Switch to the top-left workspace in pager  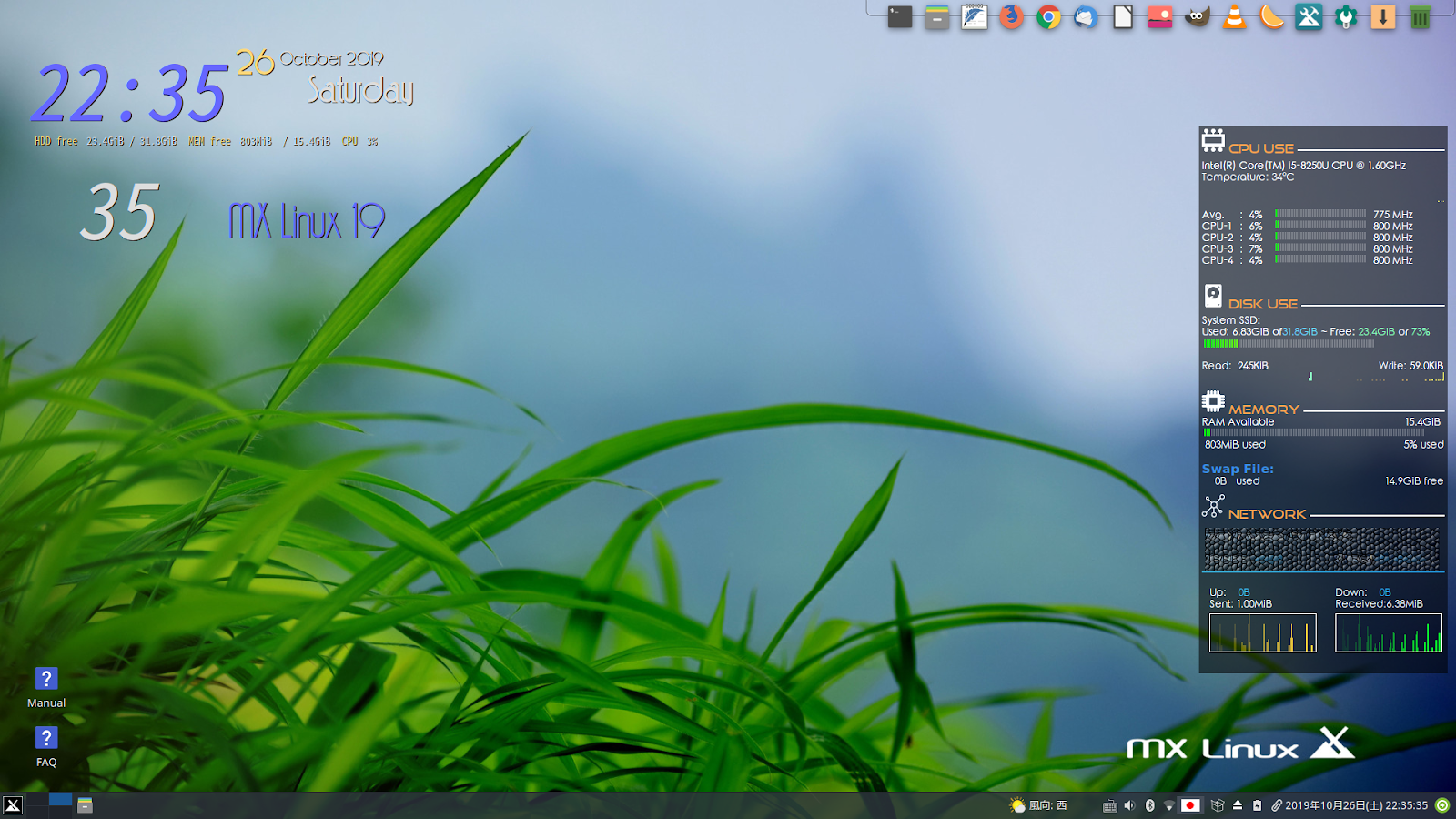click(x=37, y=799)
